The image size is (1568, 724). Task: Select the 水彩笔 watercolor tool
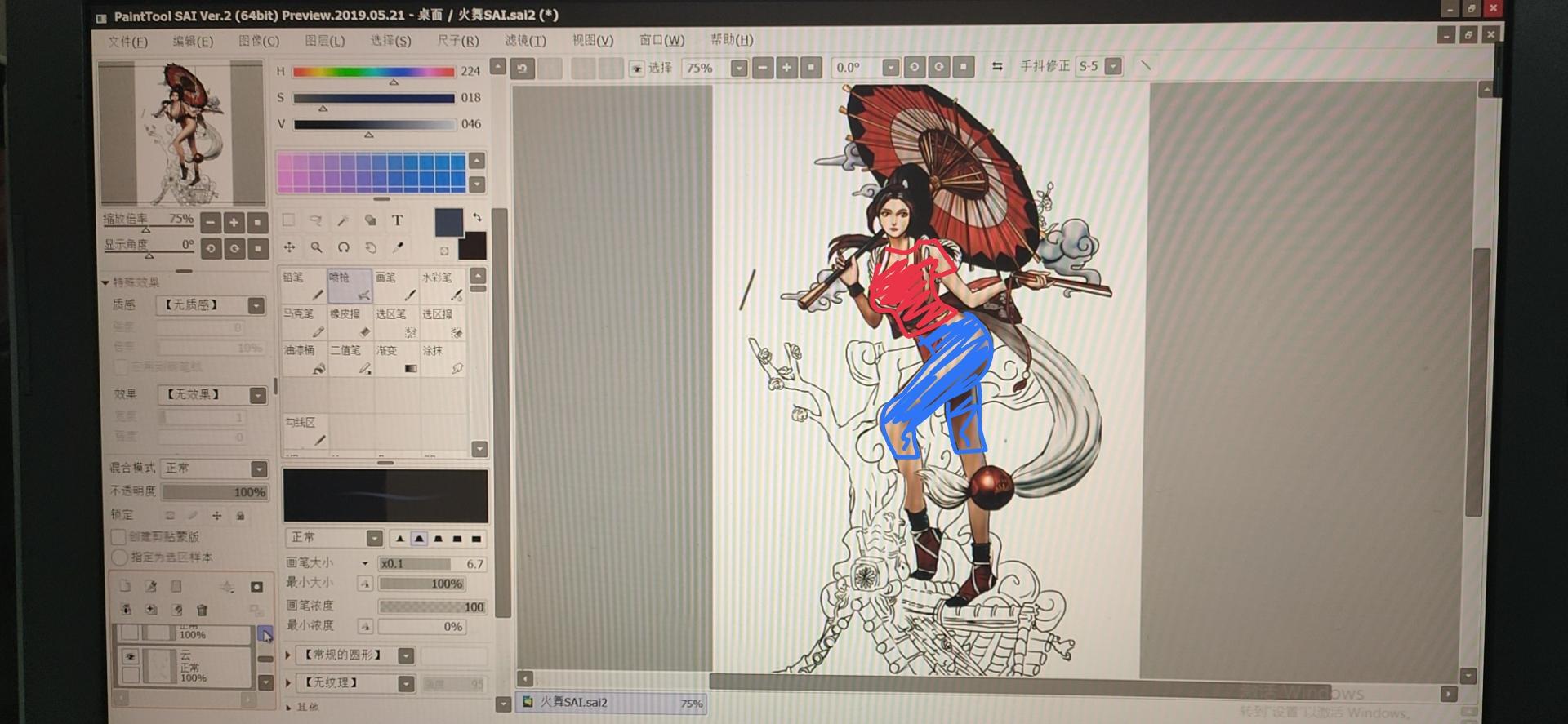pos(443,286)
